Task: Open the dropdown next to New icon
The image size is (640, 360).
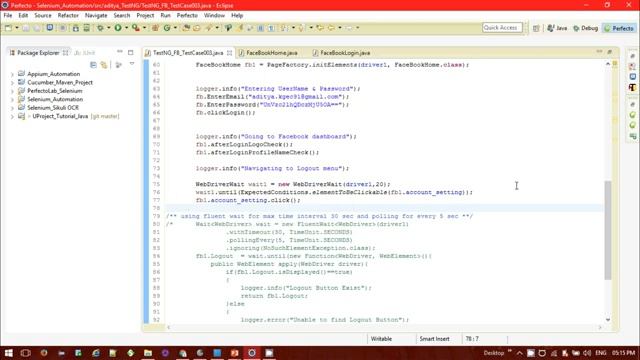Action: (x=17, y=28)
